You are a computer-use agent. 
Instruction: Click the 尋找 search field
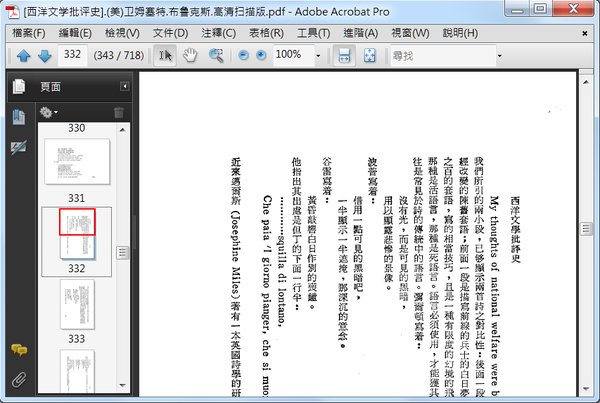pos(443,56)
